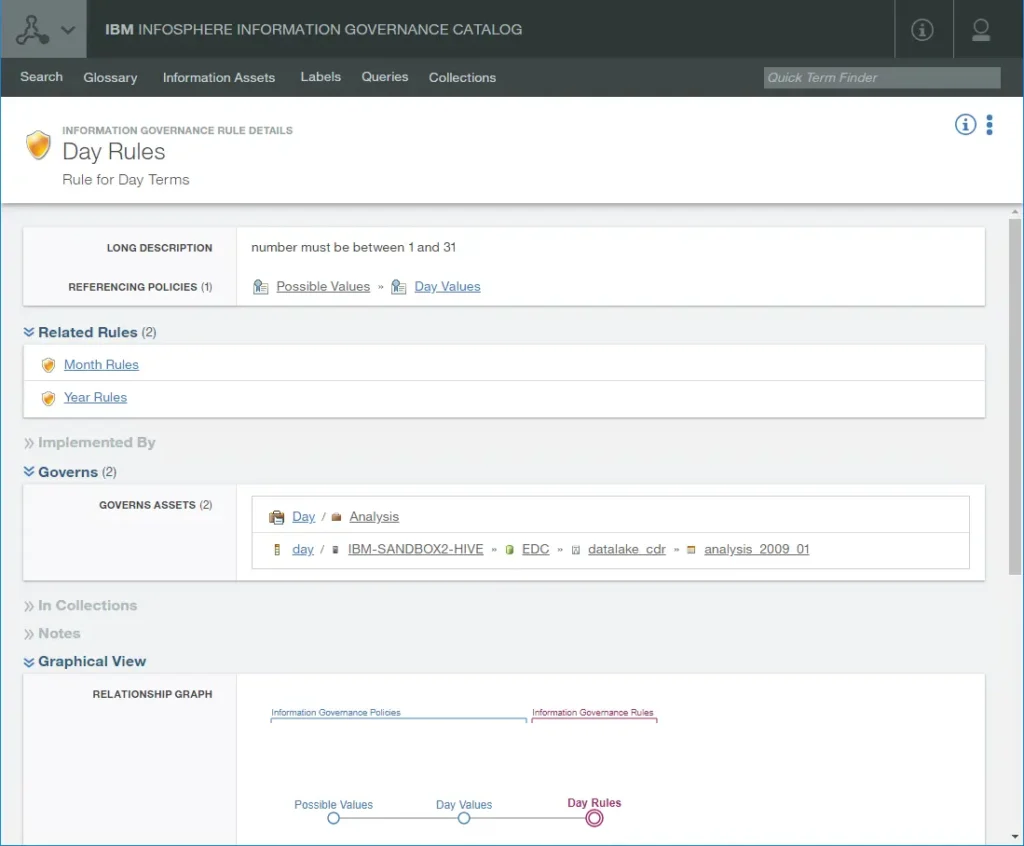Image resolution: width=1024 pixels, height=846 pixels.
Task: Open the Day Values link
Action: click(447, 286)
